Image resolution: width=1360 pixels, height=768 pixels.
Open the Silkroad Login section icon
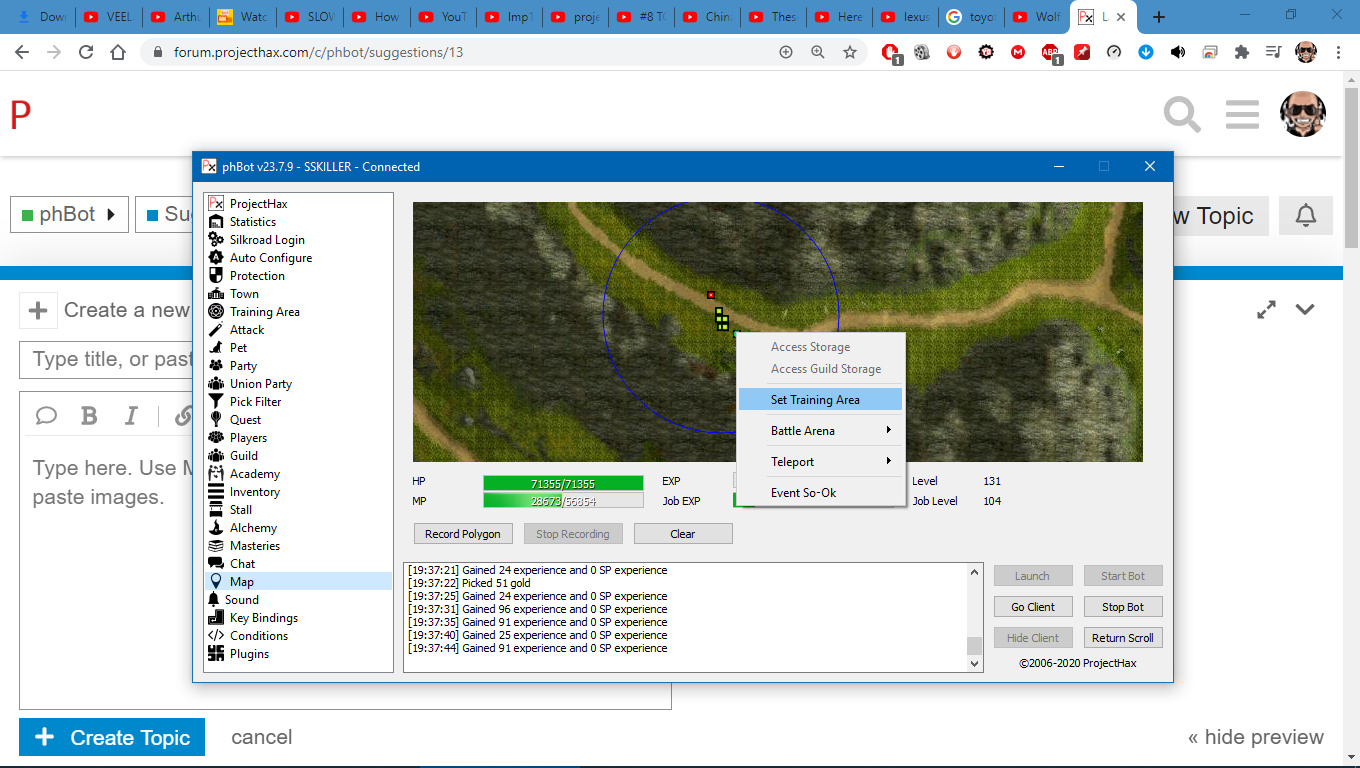(x=215, y=240)
